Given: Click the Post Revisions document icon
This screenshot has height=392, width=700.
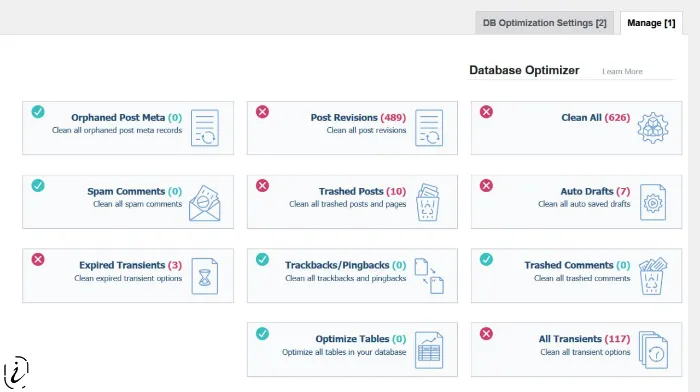Looking at the screenshot, I should pyautogui.click(x=429, y=128).
